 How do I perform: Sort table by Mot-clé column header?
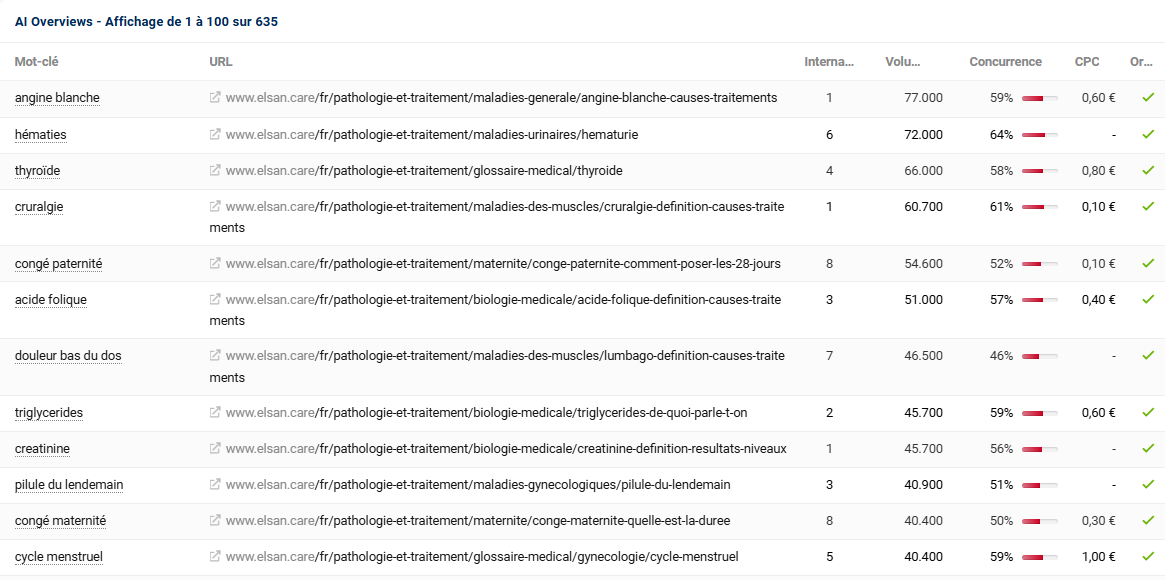(x=36, y=62)
